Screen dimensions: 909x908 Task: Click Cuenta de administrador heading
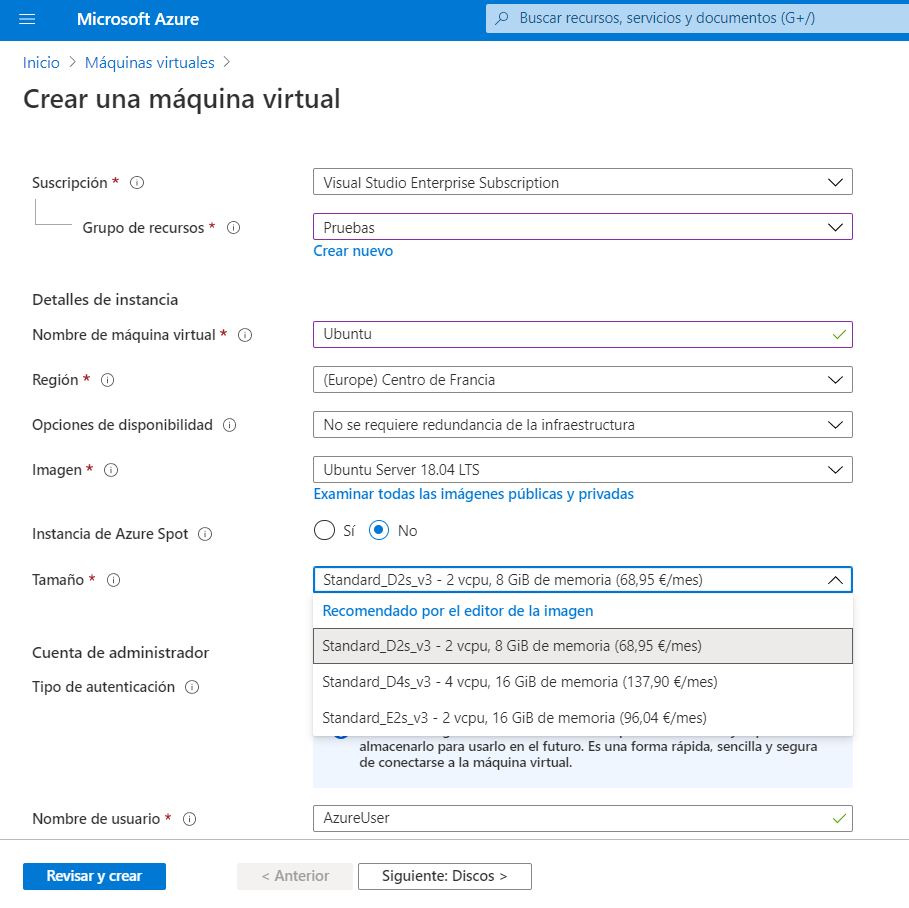pyautogui.click(x=121, y=653)
